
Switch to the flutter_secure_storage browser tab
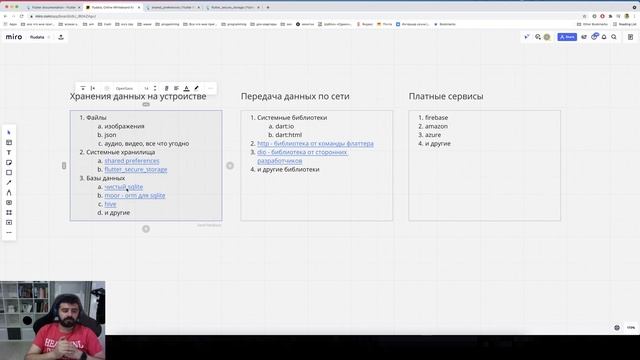click(233, 7)
